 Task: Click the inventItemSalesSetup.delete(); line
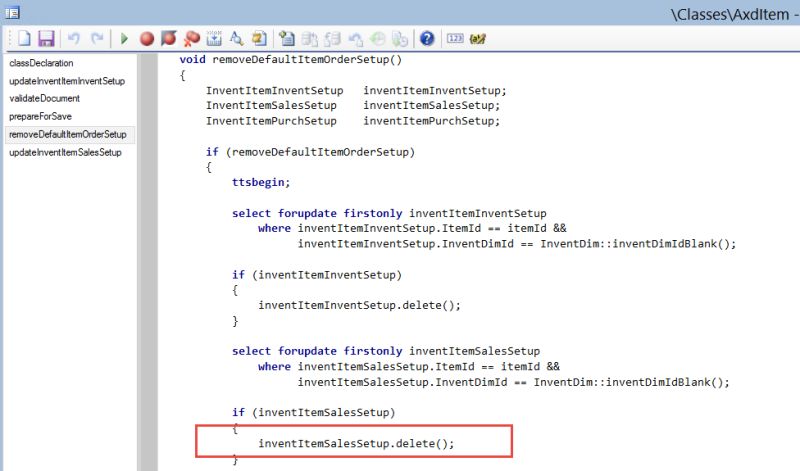coord(356,443)
